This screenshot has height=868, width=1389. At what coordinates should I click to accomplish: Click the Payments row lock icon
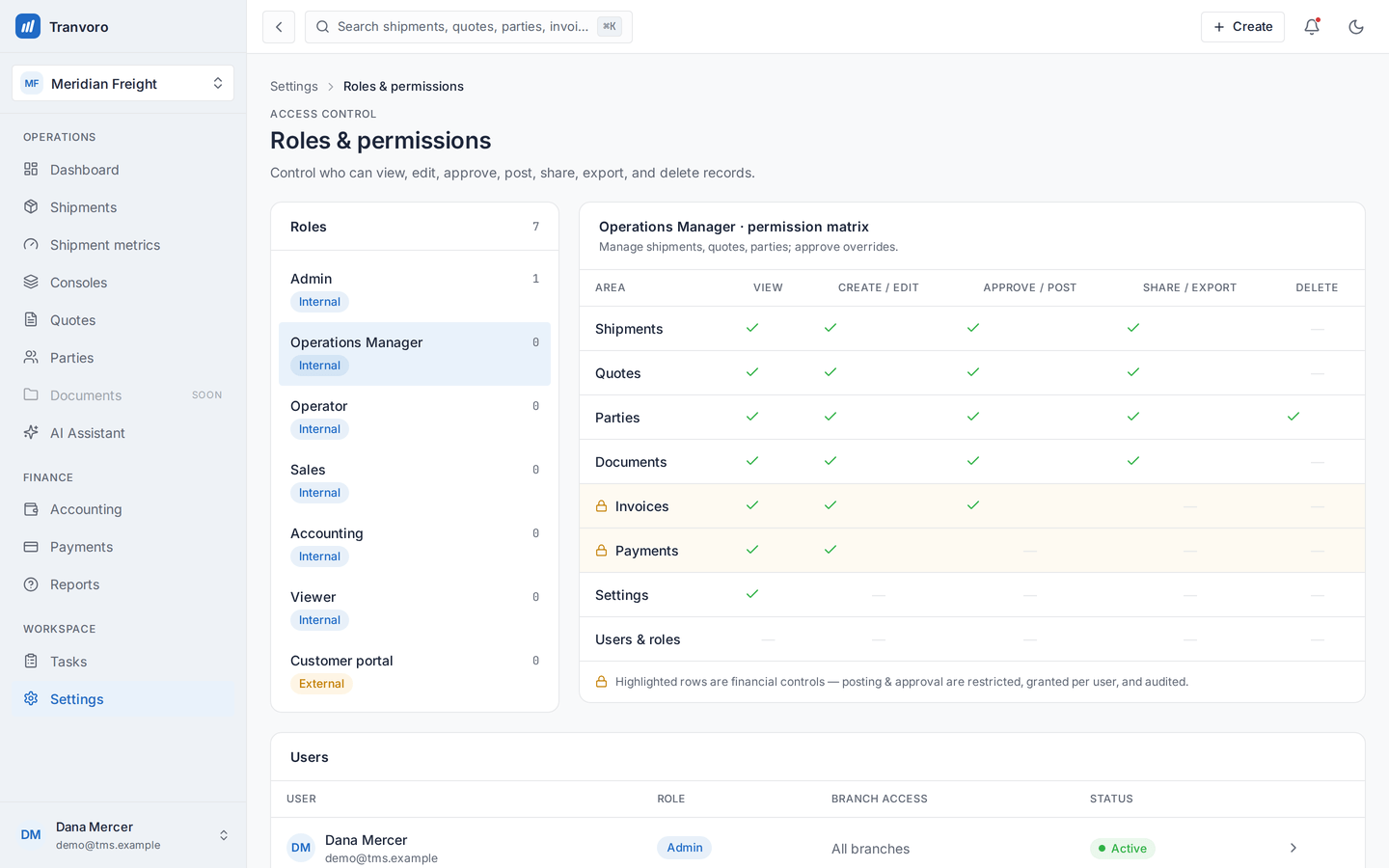[601, 551]
